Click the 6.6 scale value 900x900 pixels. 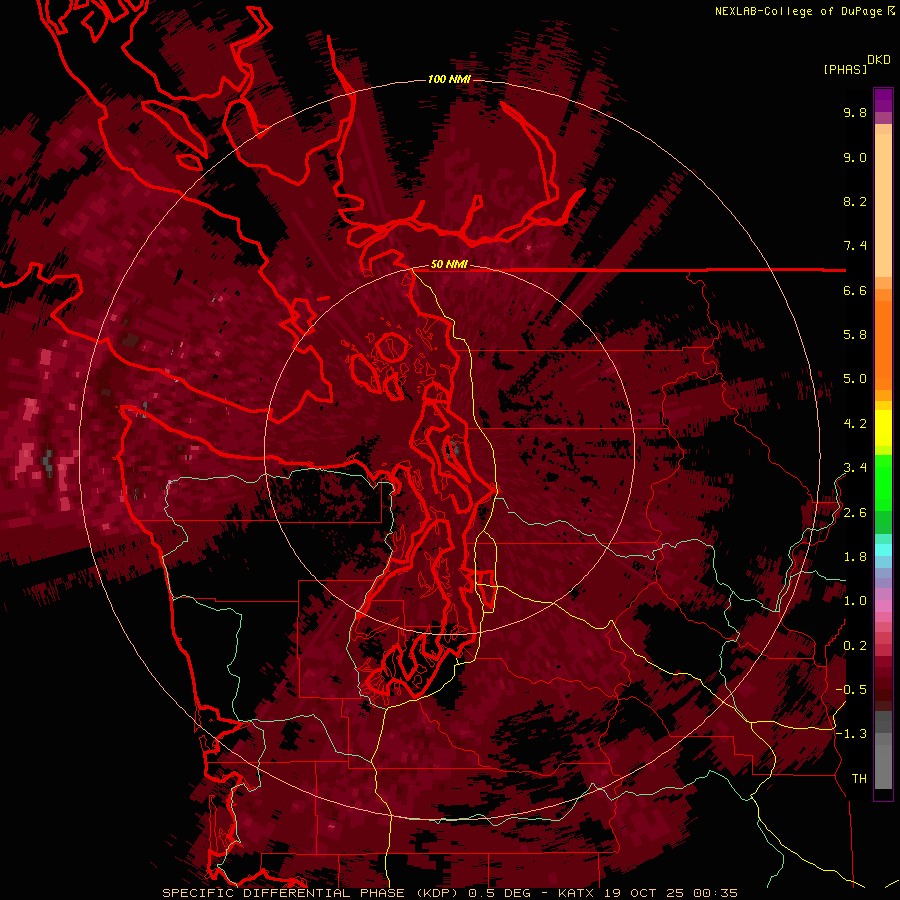click(x=855, y=290)
